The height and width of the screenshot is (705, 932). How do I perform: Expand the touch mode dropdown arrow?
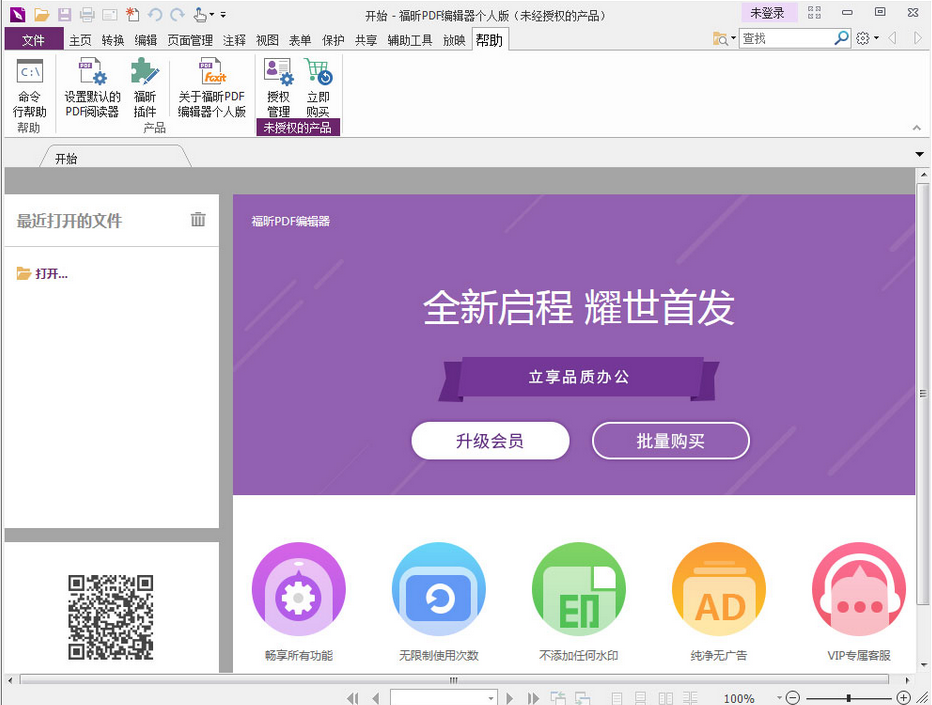[212, 14]
